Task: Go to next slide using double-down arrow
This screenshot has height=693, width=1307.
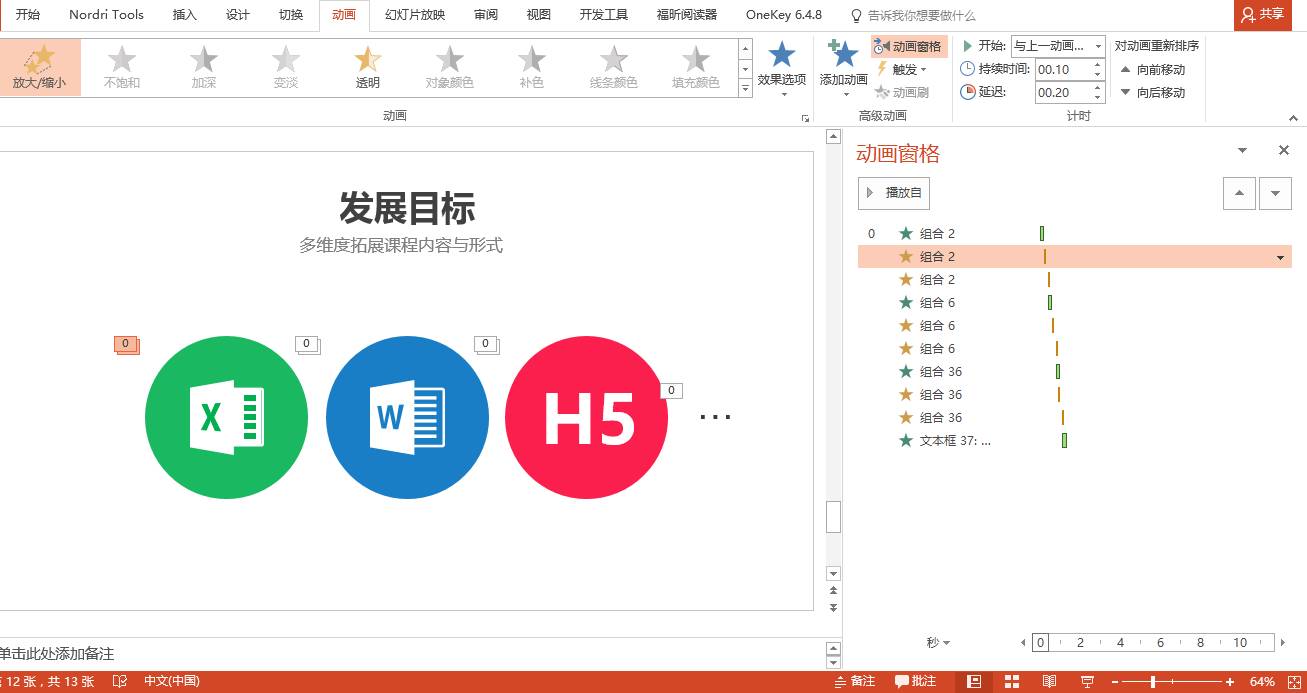Action: coord(834,607)
